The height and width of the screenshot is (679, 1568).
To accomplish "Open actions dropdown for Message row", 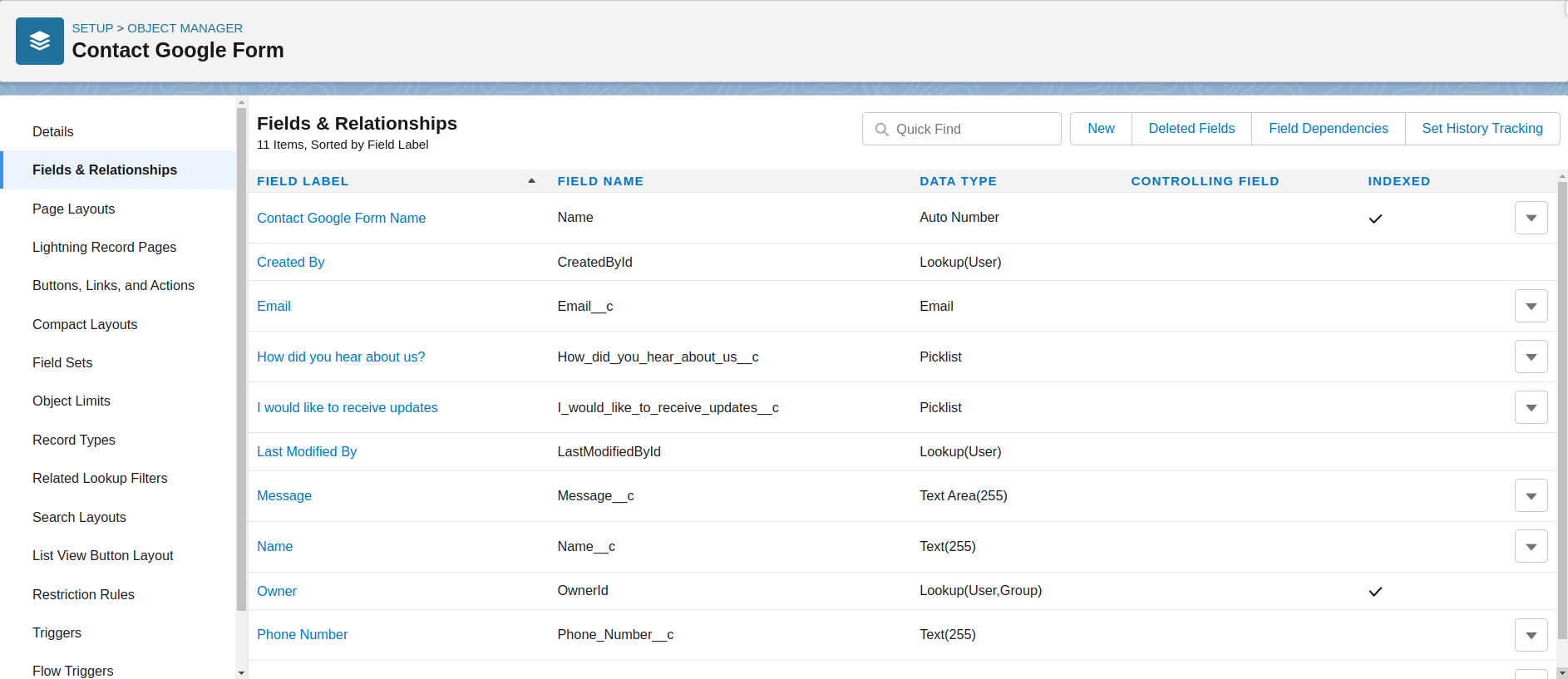I will point(1531,495).
